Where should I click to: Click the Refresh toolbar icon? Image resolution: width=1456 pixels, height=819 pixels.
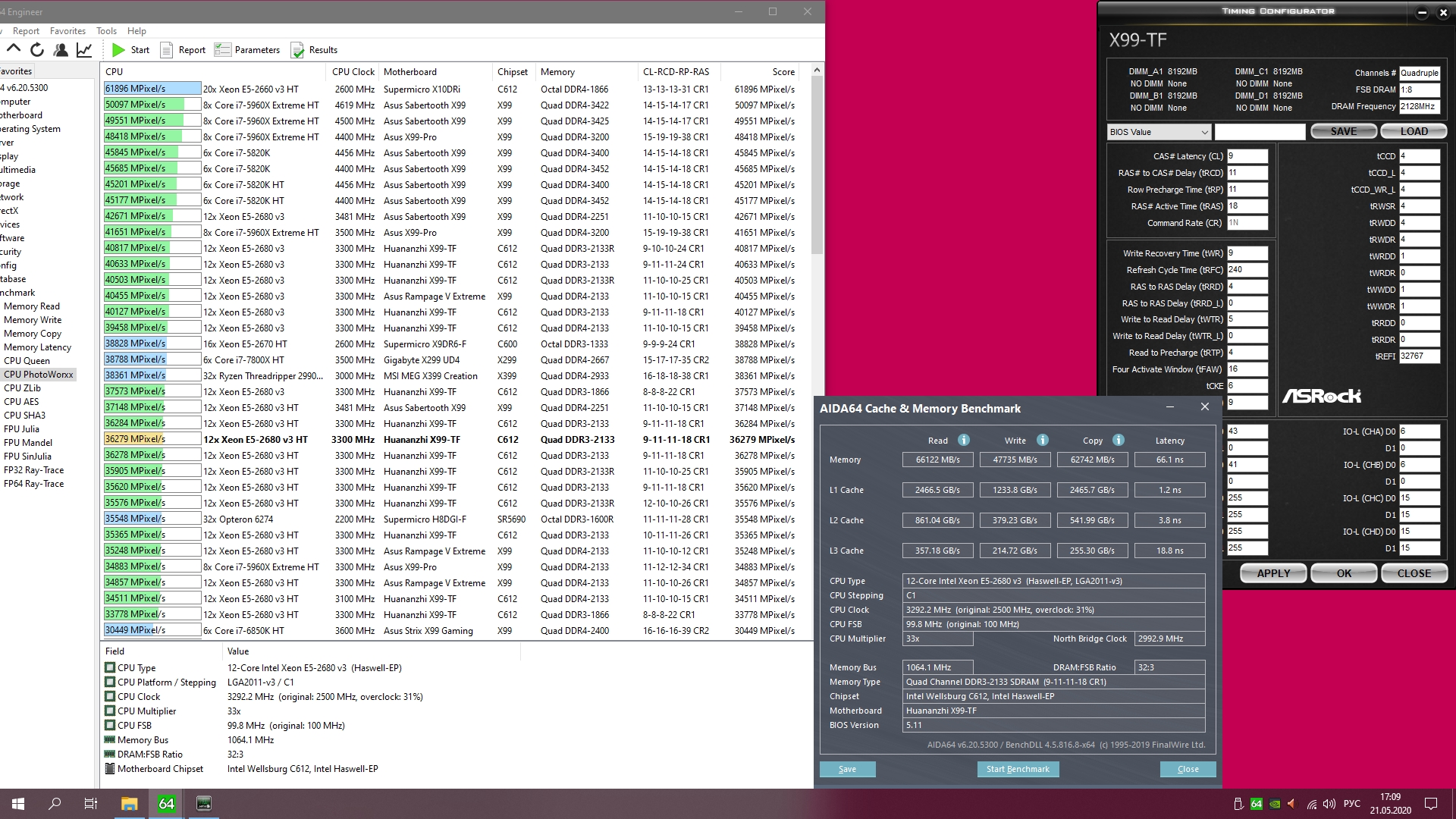click(x=37, y=49)
